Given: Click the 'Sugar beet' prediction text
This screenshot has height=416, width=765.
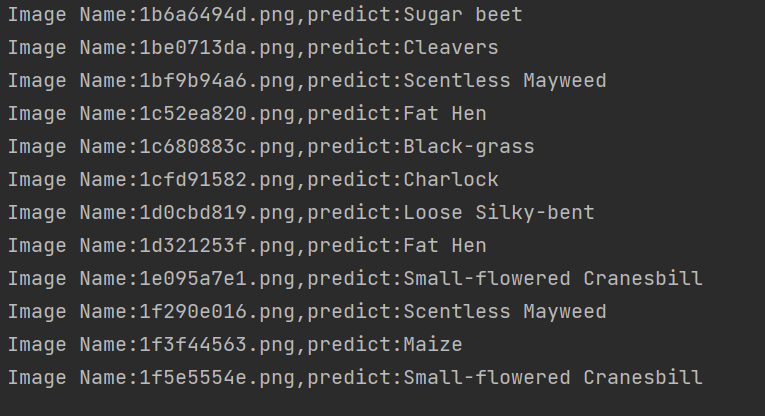Looking at the screenshot, I should [463, 15].
